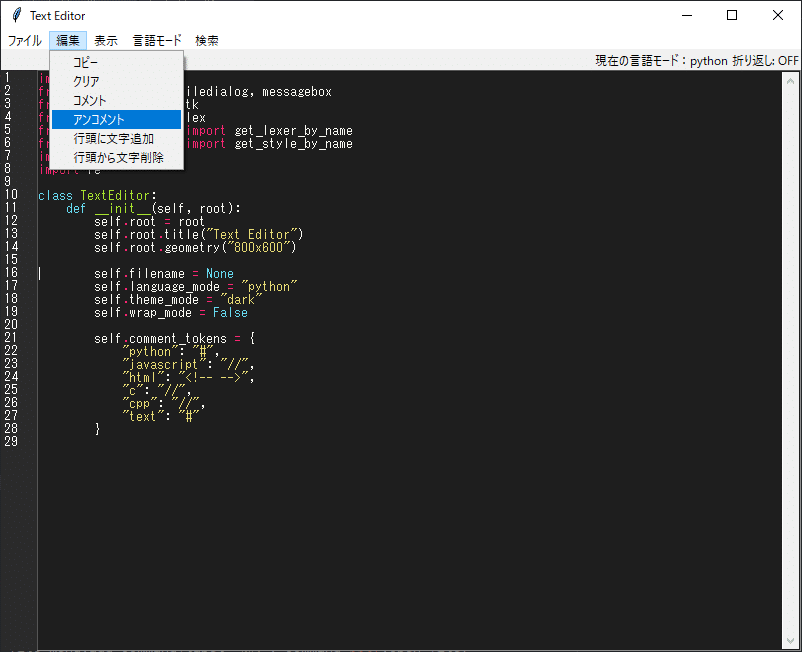Click the Python feather icon in title bar
The width and height of the screenshot is (802, 652).
14,15
